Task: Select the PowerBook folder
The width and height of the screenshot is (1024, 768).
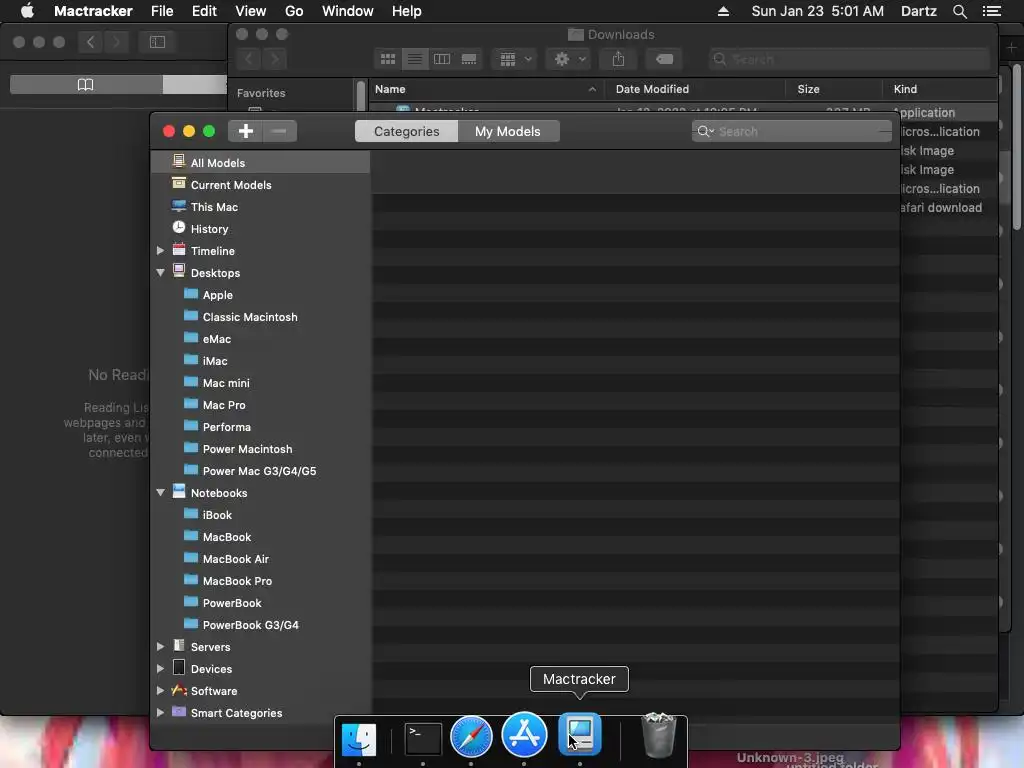Action: [261, 603]
